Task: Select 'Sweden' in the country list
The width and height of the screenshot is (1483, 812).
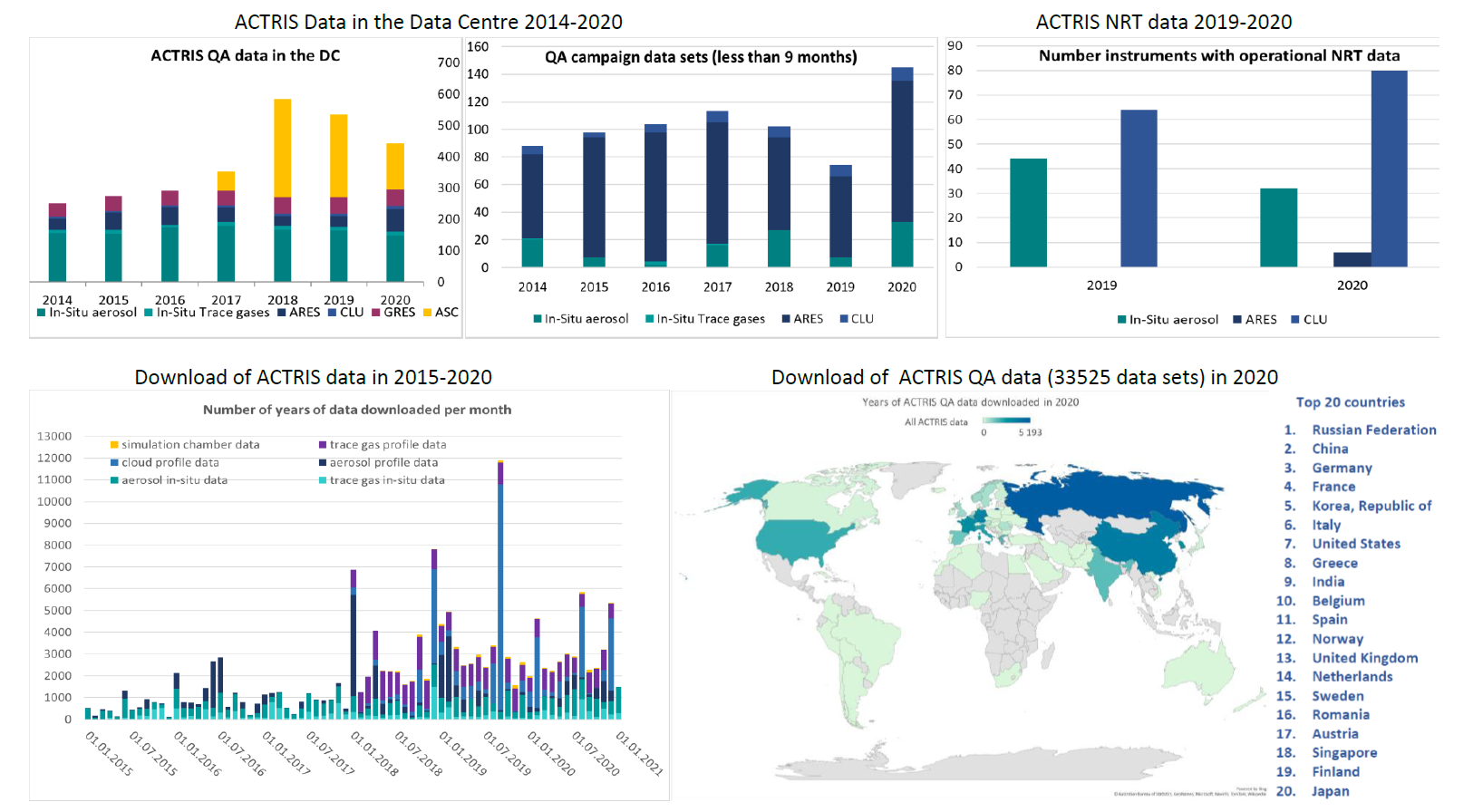Action: pyautogui.click(x=1338, y=696)
